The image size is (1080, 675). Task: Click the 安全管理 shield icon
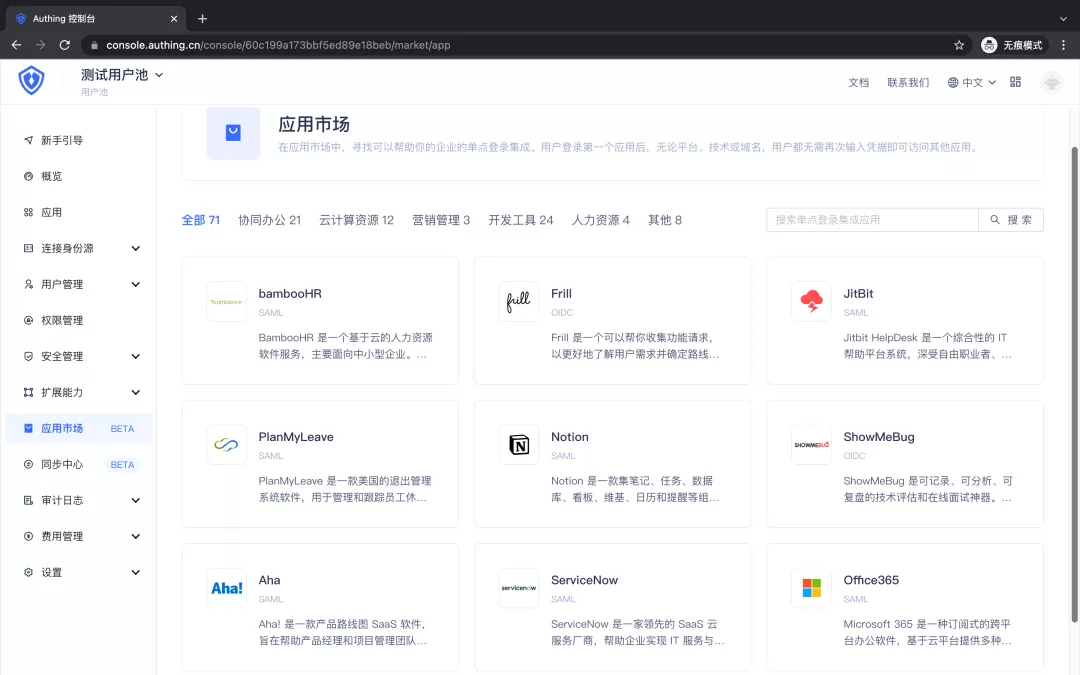click(x=28, y=356)
